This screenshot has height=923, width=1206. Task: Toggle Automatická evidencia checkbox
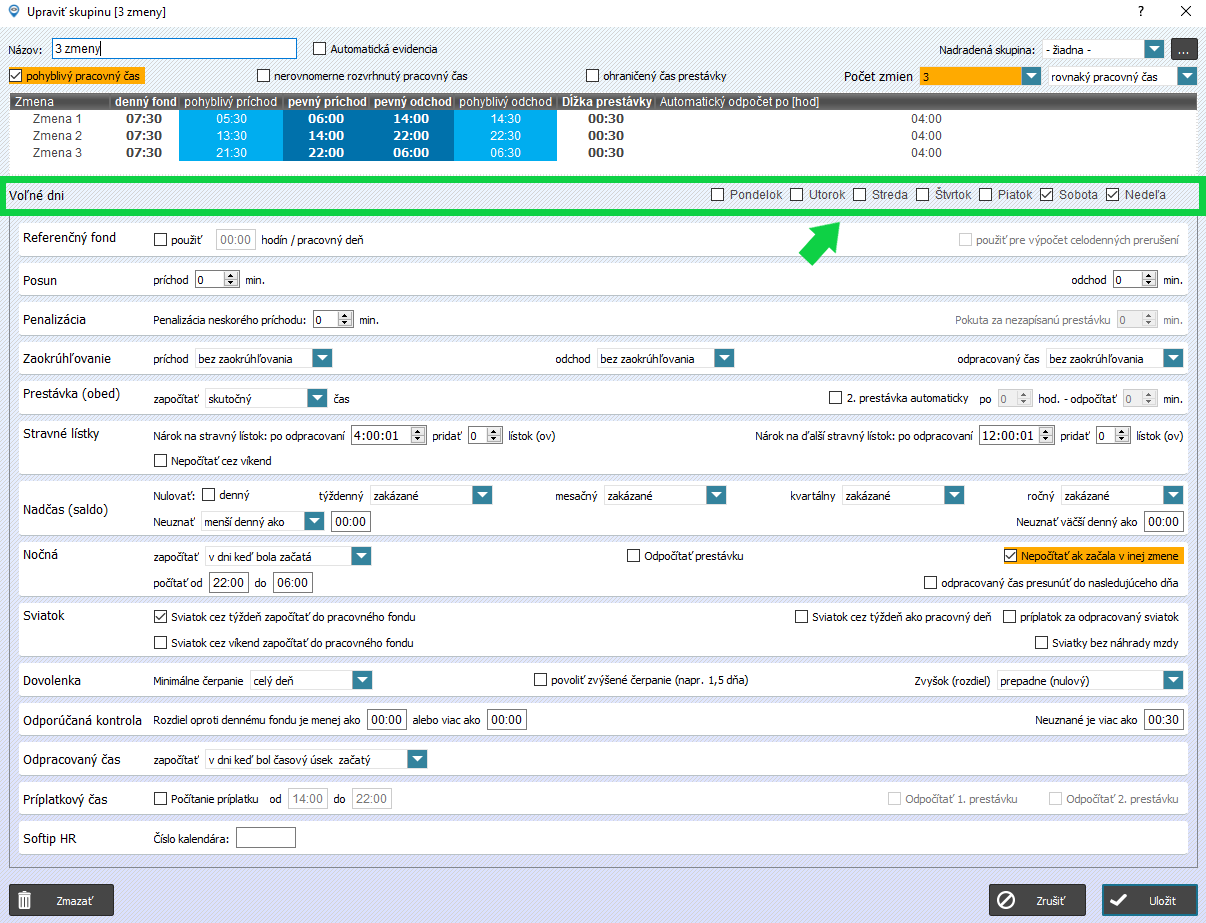pyautogui.click(x=320, y=48)
